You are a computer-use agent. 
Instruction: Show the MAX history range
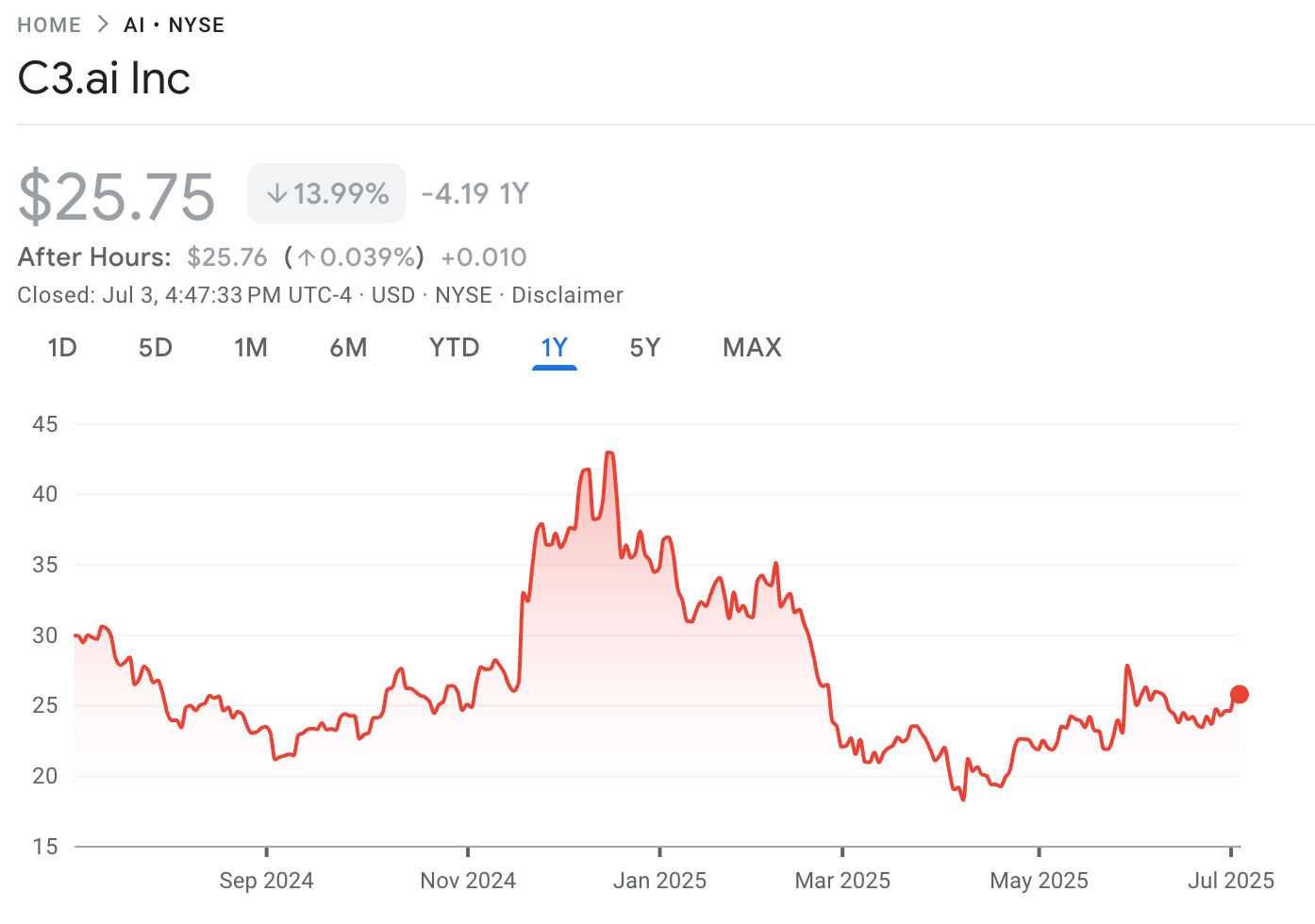click(752, 348)
